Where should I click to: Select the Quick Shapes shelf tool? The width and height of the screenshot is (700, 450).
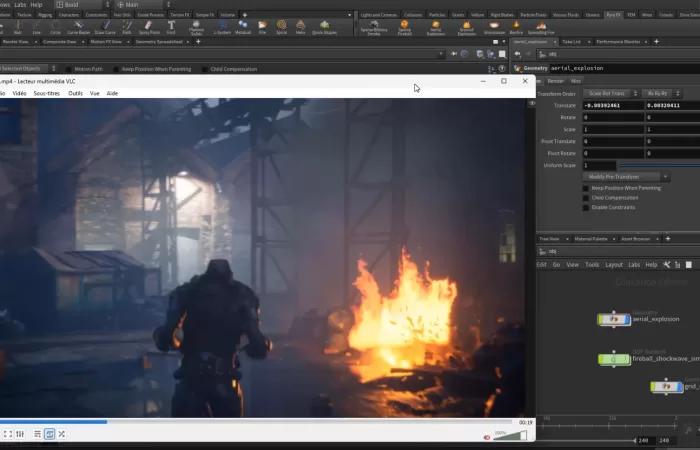pos(325,27)
